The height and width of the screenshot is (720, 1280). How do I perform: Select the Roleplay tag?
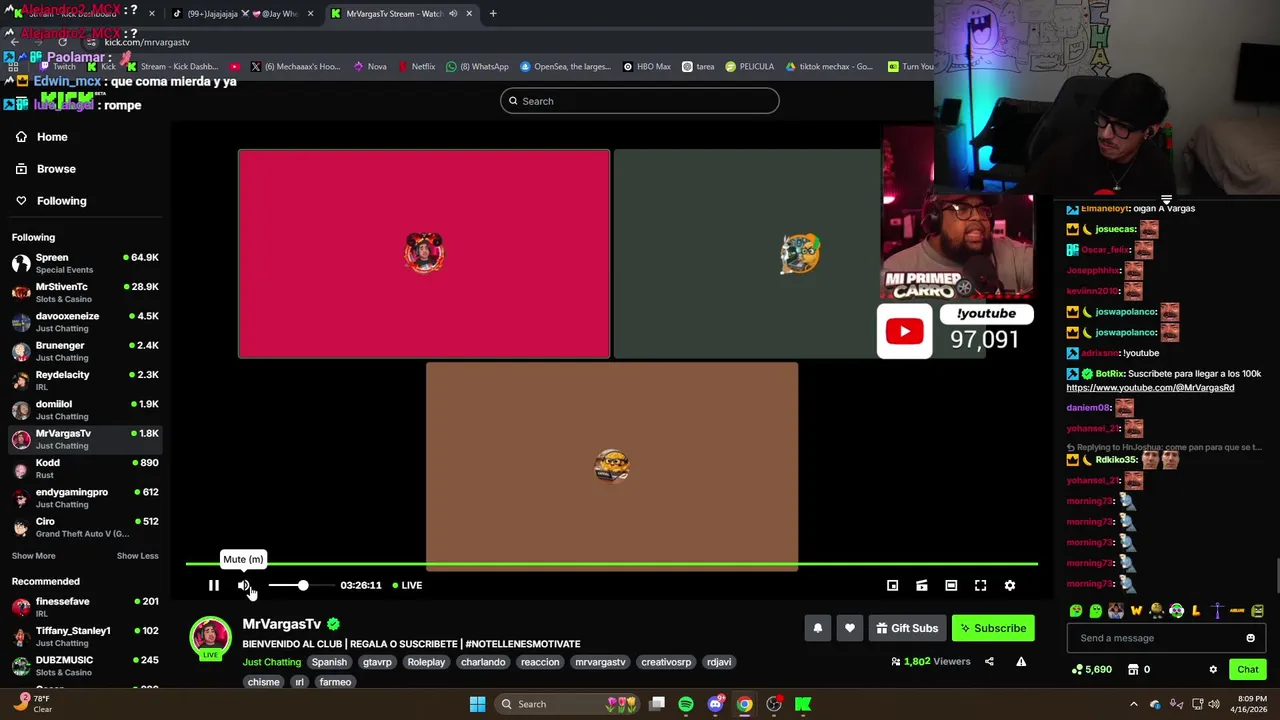tap(426, 662)
